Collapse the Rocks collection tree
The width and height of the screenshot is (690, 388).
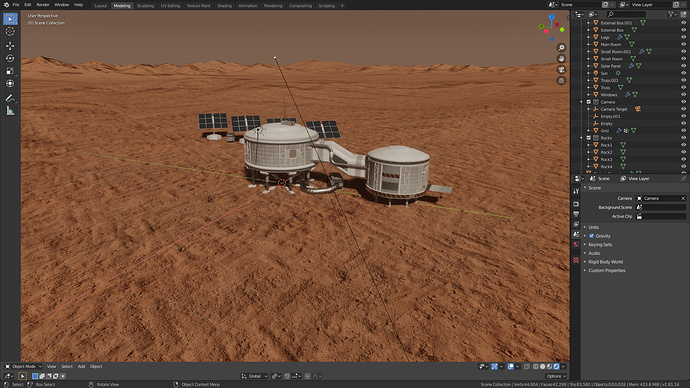click(x=582, y=138)
